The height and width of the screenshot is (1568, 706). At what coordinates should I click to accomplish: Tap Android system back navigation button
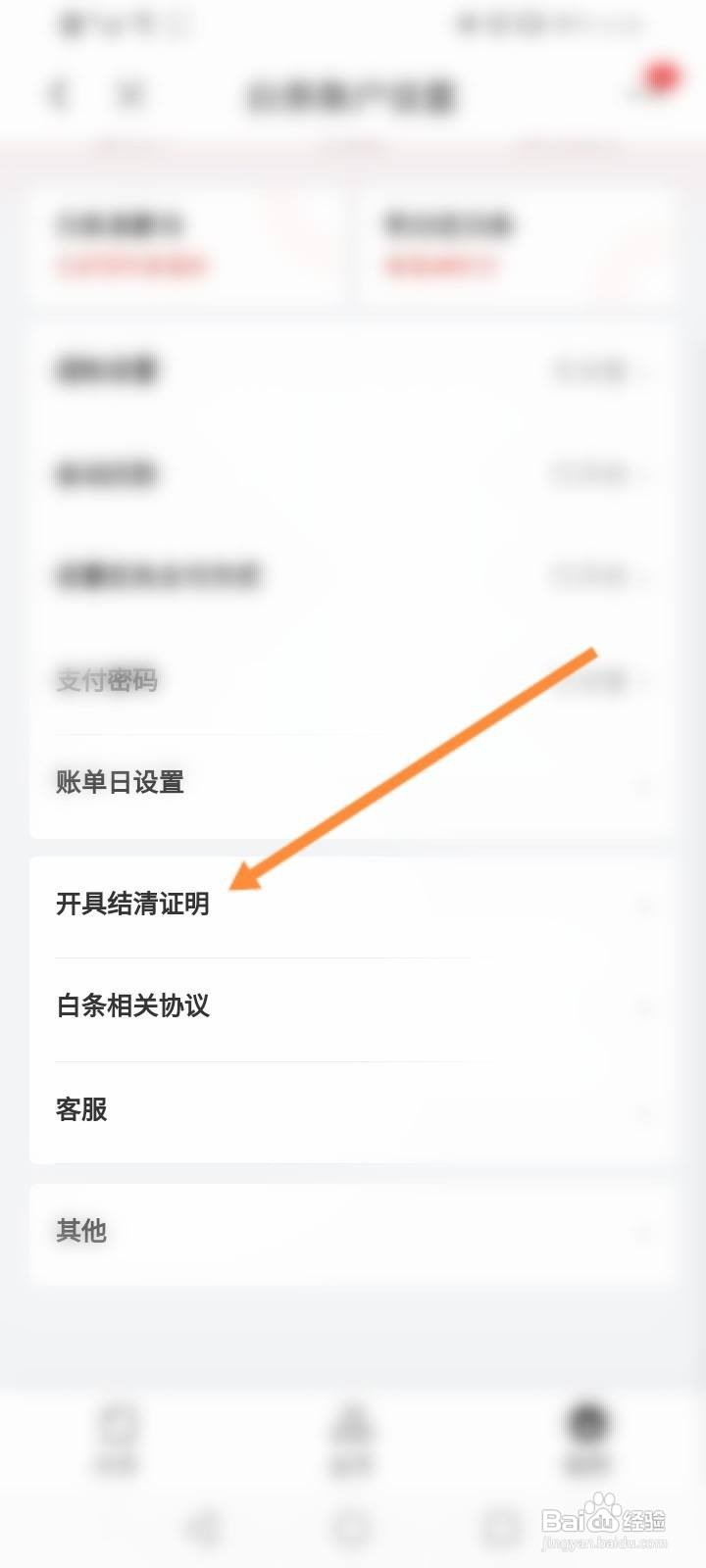[x=204, y=1527]
